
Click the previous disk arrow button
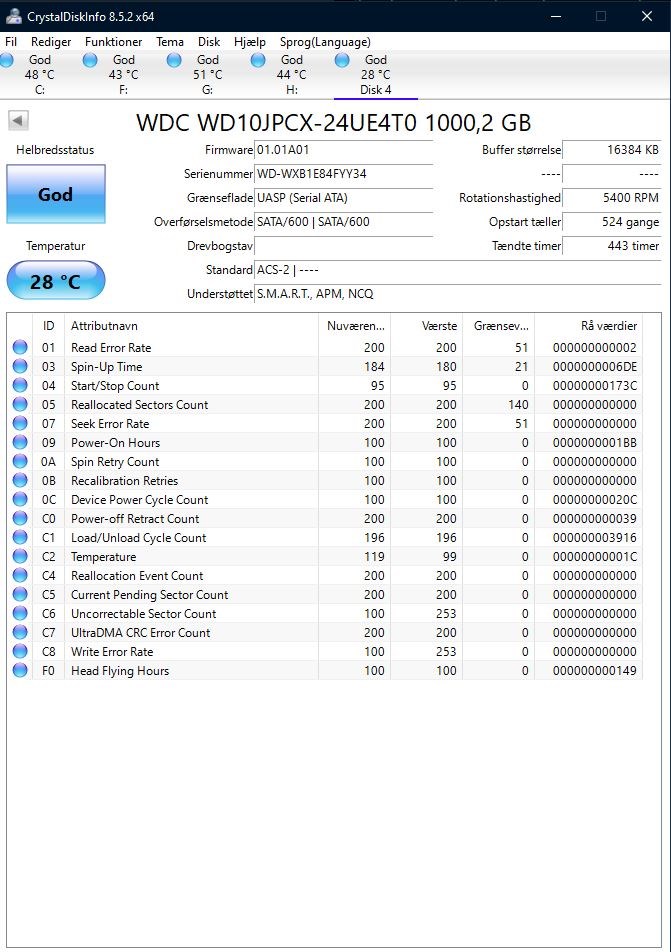[x=18, y=120]
